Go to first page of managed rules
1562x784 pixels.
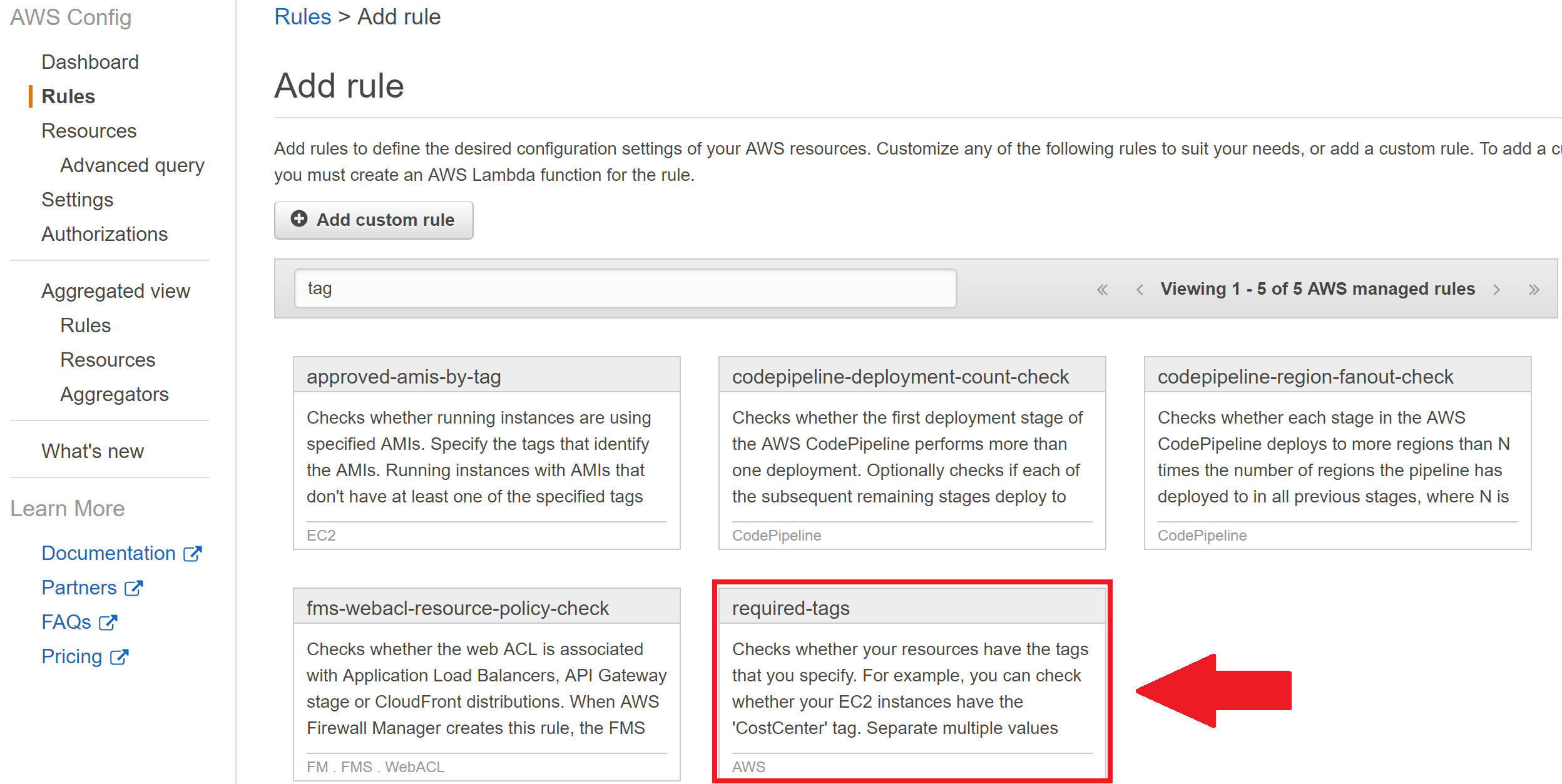[1102, 290]
